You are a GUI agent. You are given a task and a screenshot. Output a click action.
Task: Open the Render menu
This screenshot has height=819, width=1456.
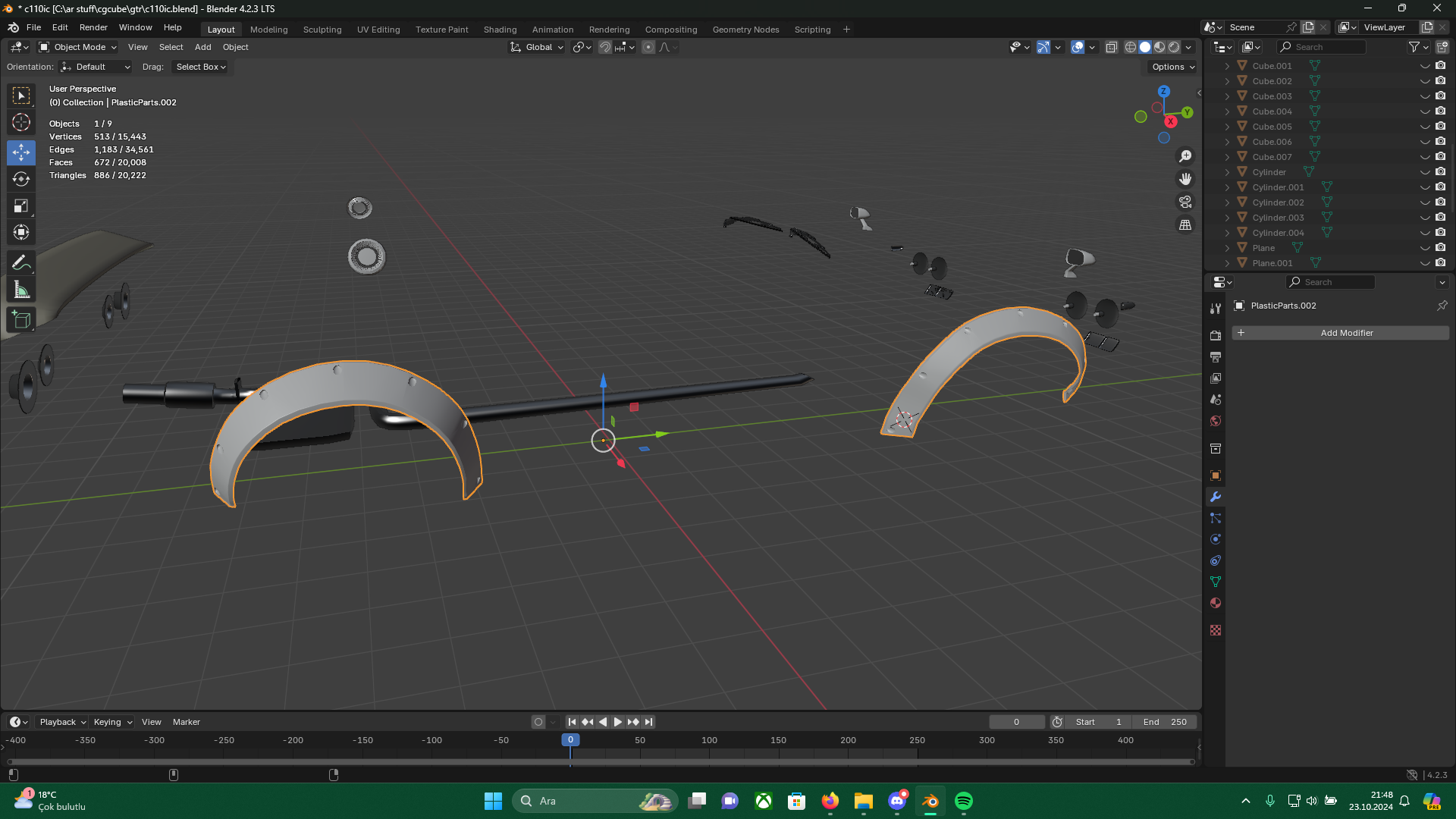tap(93, 27)
